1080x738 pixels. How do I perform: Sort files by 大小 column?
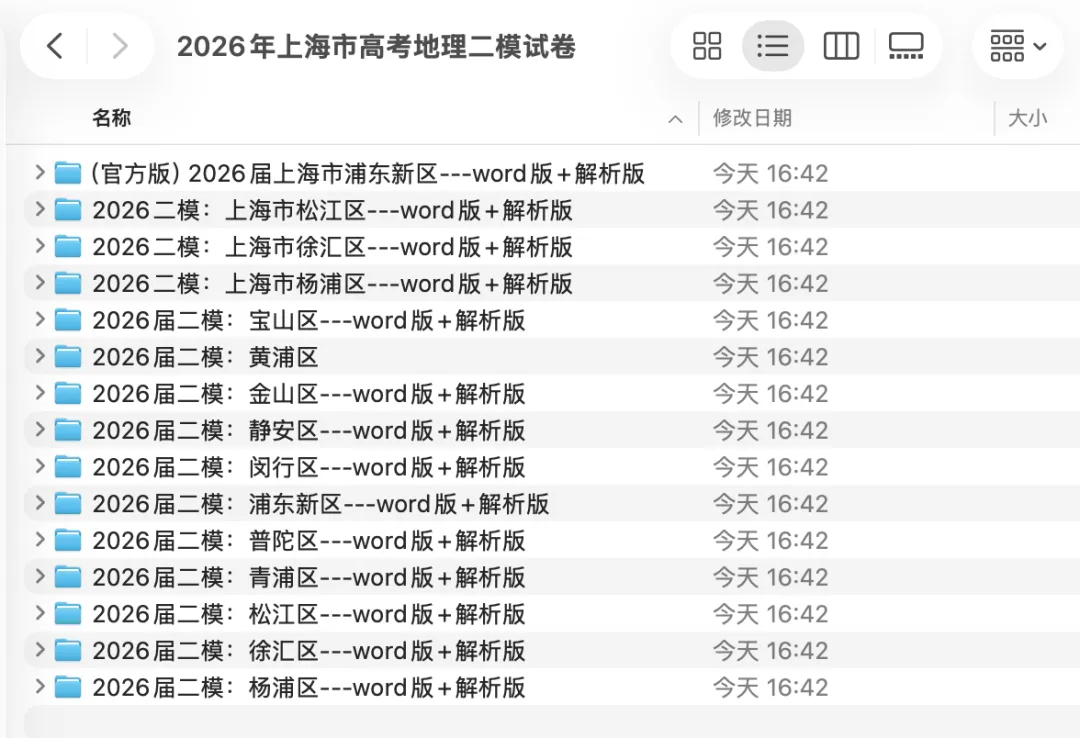click(1028, 118)
